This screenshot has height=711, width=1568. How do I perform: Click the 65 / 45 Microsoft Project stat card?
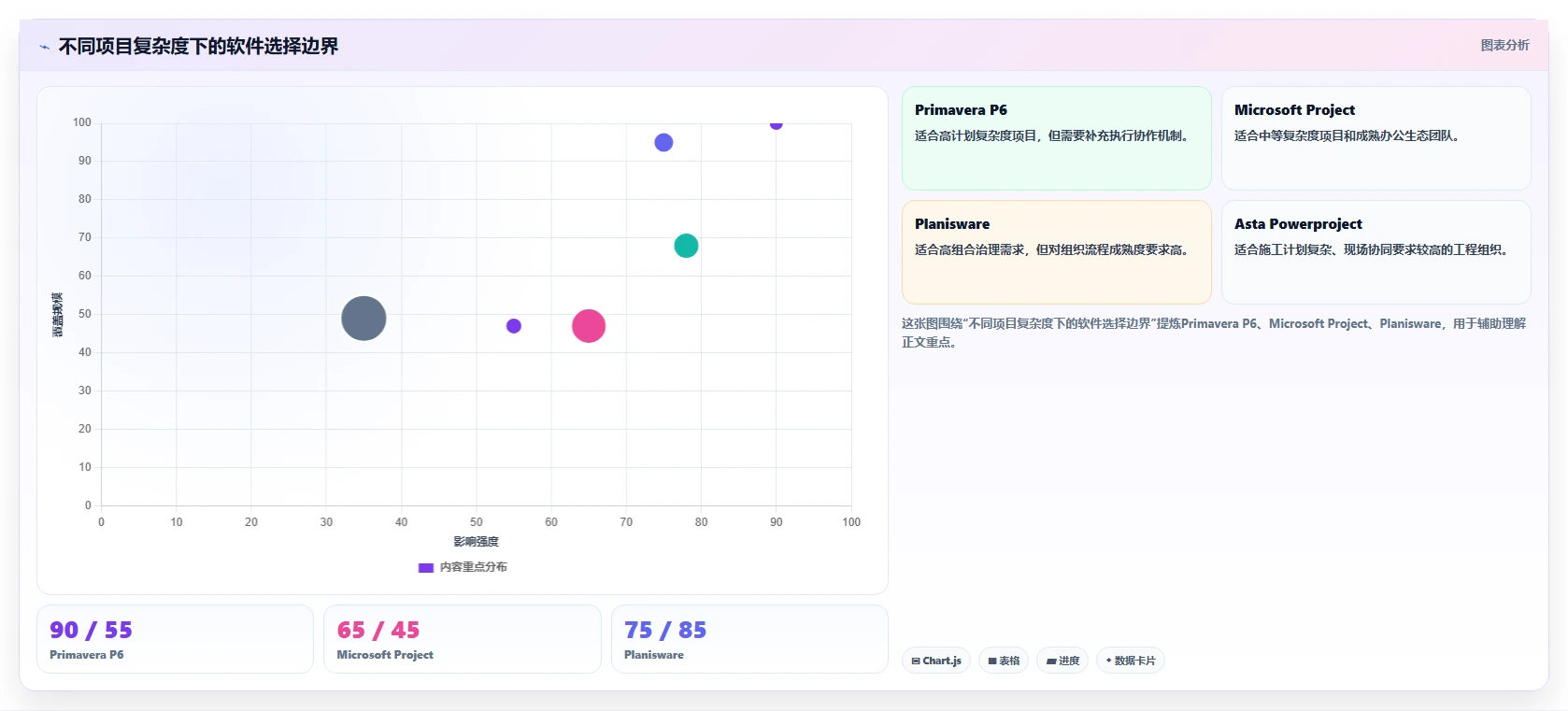pyautogui.click(x=463, y=639)
